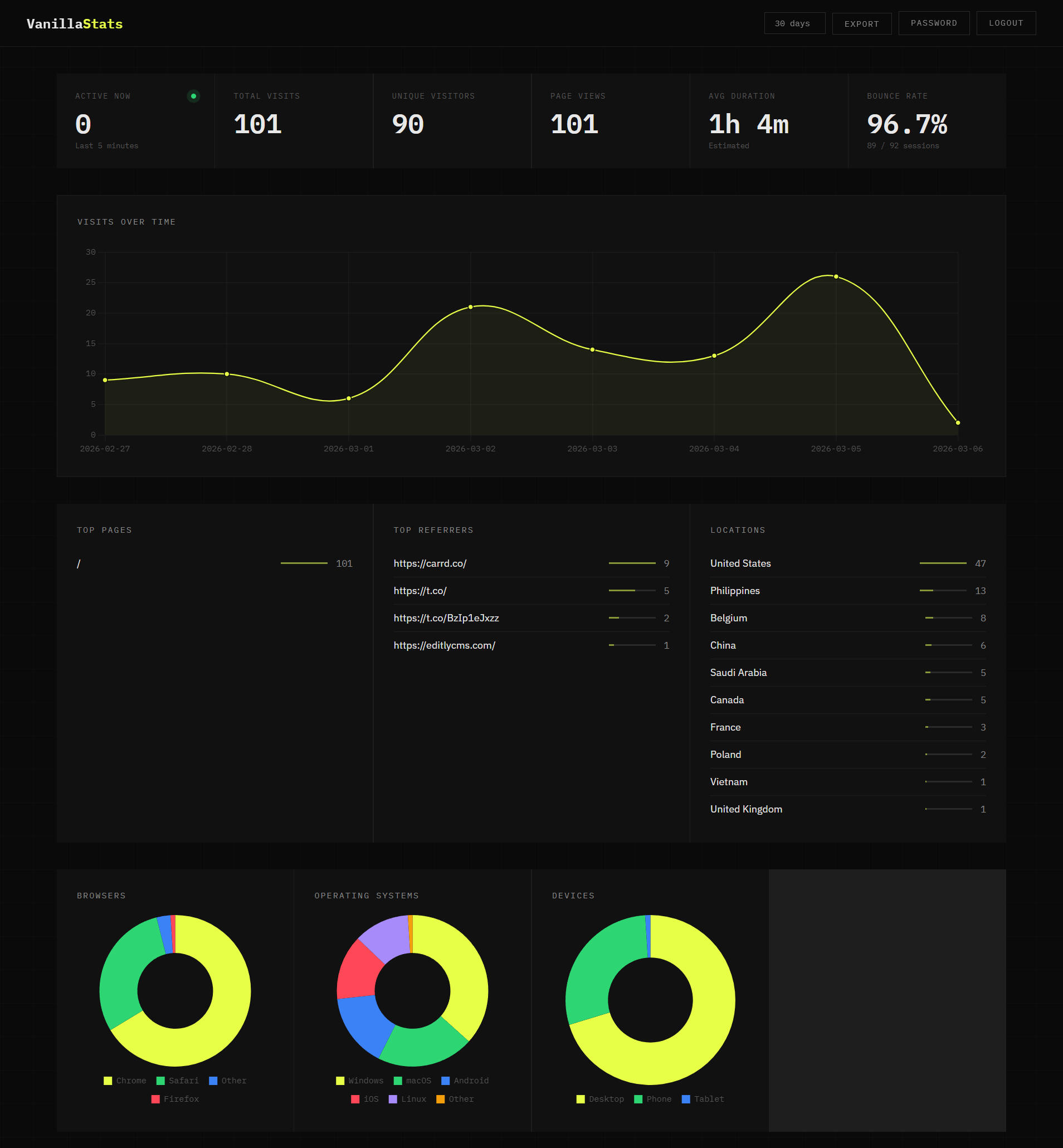Open the https://carrd.co/ referrer link
This screenshot has height=1148, width=1063.
[x=430, y=563]
